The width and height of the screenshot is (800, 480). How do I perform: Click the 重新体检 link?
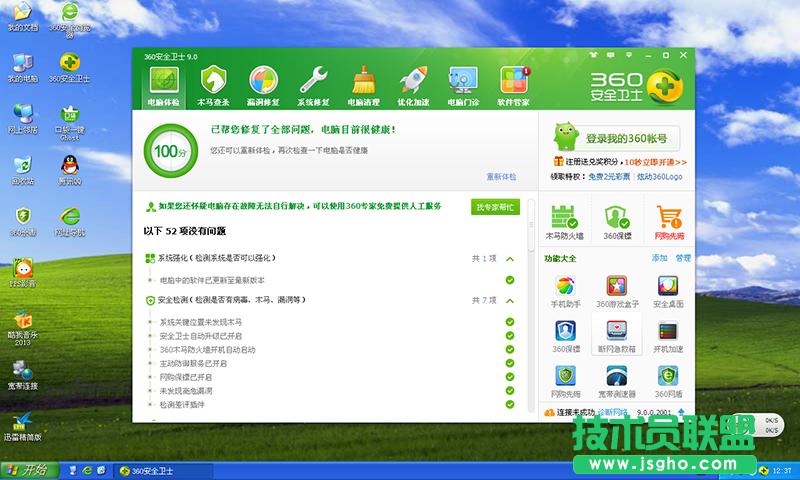point(501,176)
